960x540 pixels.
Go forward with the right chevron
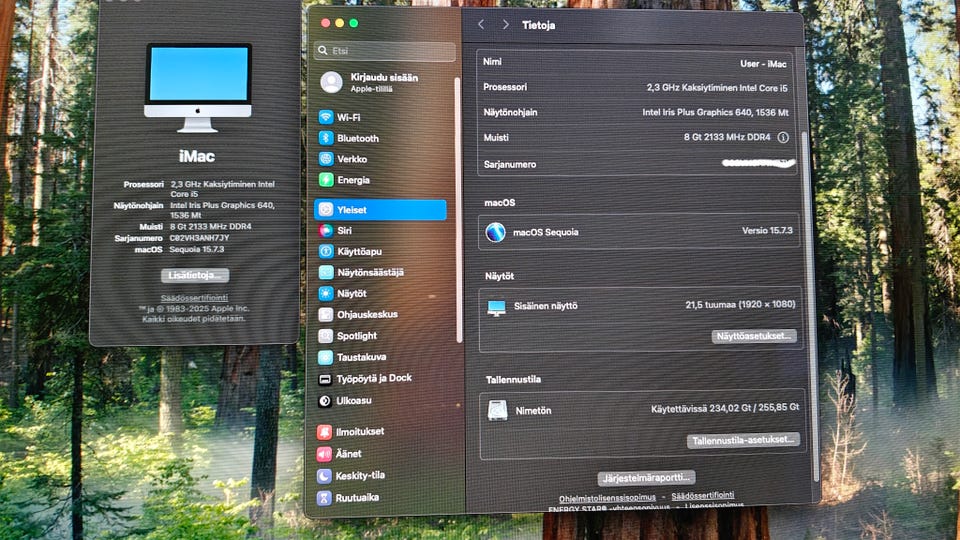pos(505,24)
